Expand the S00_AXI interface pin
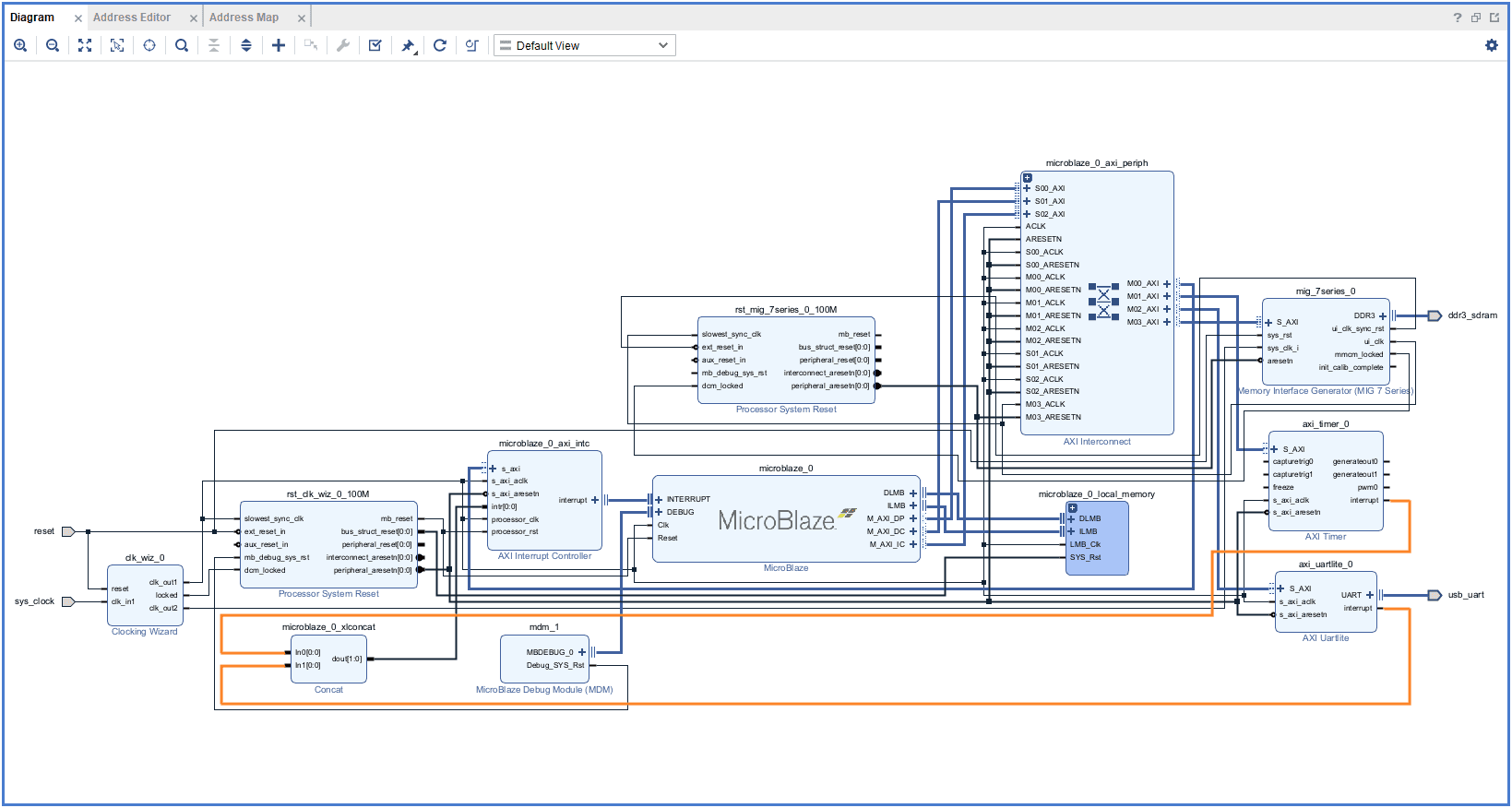 pyautogui.click(x=1027, y=188)
